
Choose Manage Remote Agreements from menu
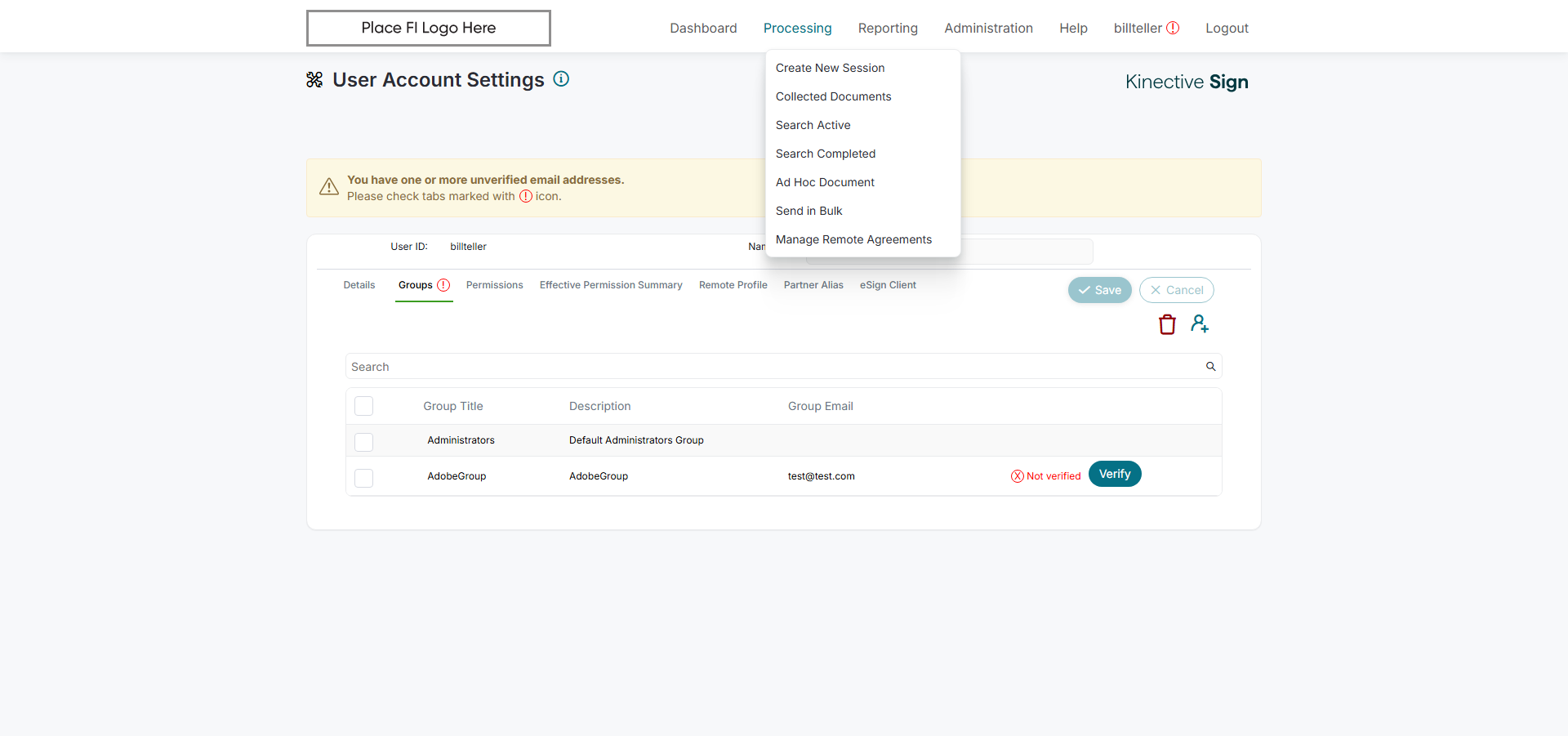click(853, 239)
